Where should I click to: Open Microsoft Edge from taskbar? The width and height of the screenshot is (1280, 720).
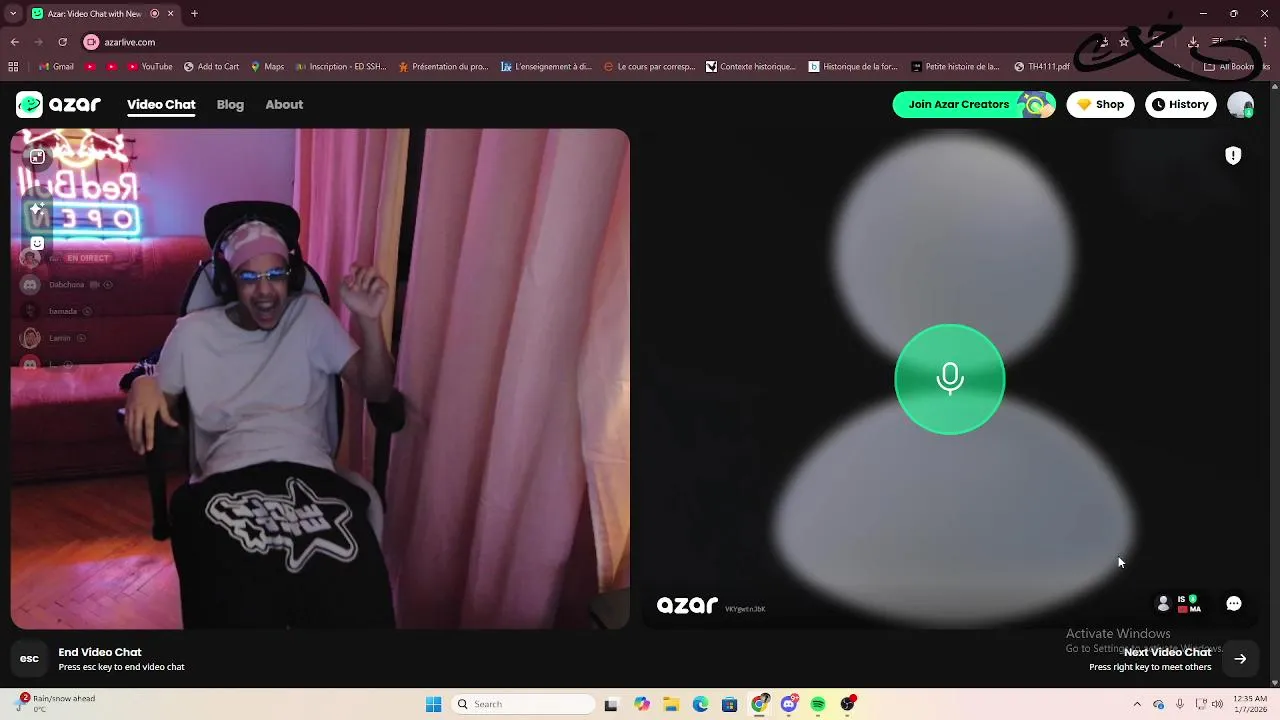tap(700, 704)
